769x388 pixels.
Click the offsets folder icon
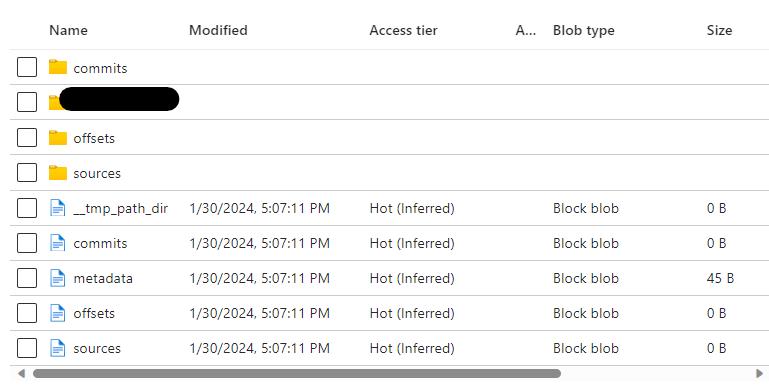(x=58, y=138)
